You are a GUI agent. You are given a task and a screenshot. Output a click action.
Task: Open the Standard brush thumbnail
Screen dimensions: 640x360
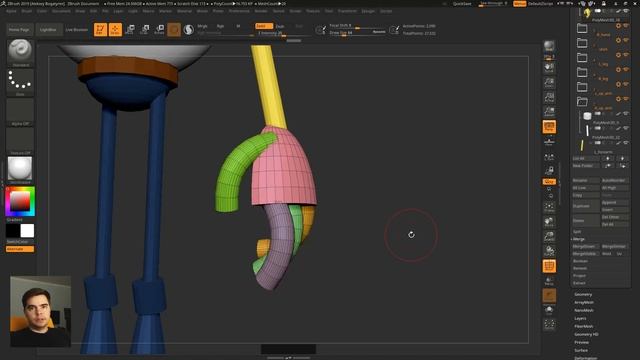(x=20, y=53)
